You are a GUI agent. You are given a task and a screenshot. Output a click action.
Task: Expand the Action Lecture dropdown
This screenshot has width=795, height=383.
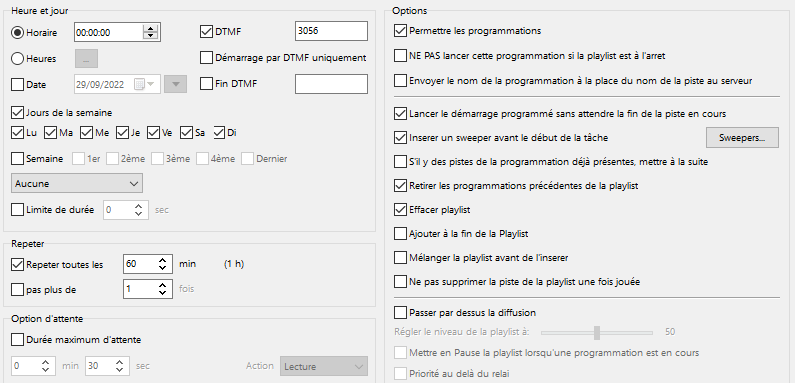(324, 366)
